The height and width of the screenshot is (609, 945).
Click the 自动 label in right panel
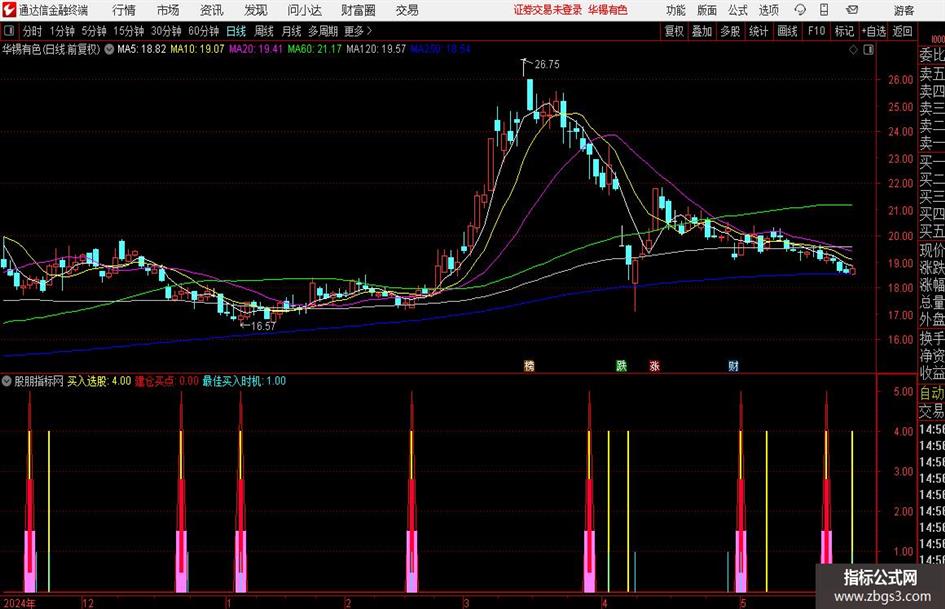pos(932,393)
